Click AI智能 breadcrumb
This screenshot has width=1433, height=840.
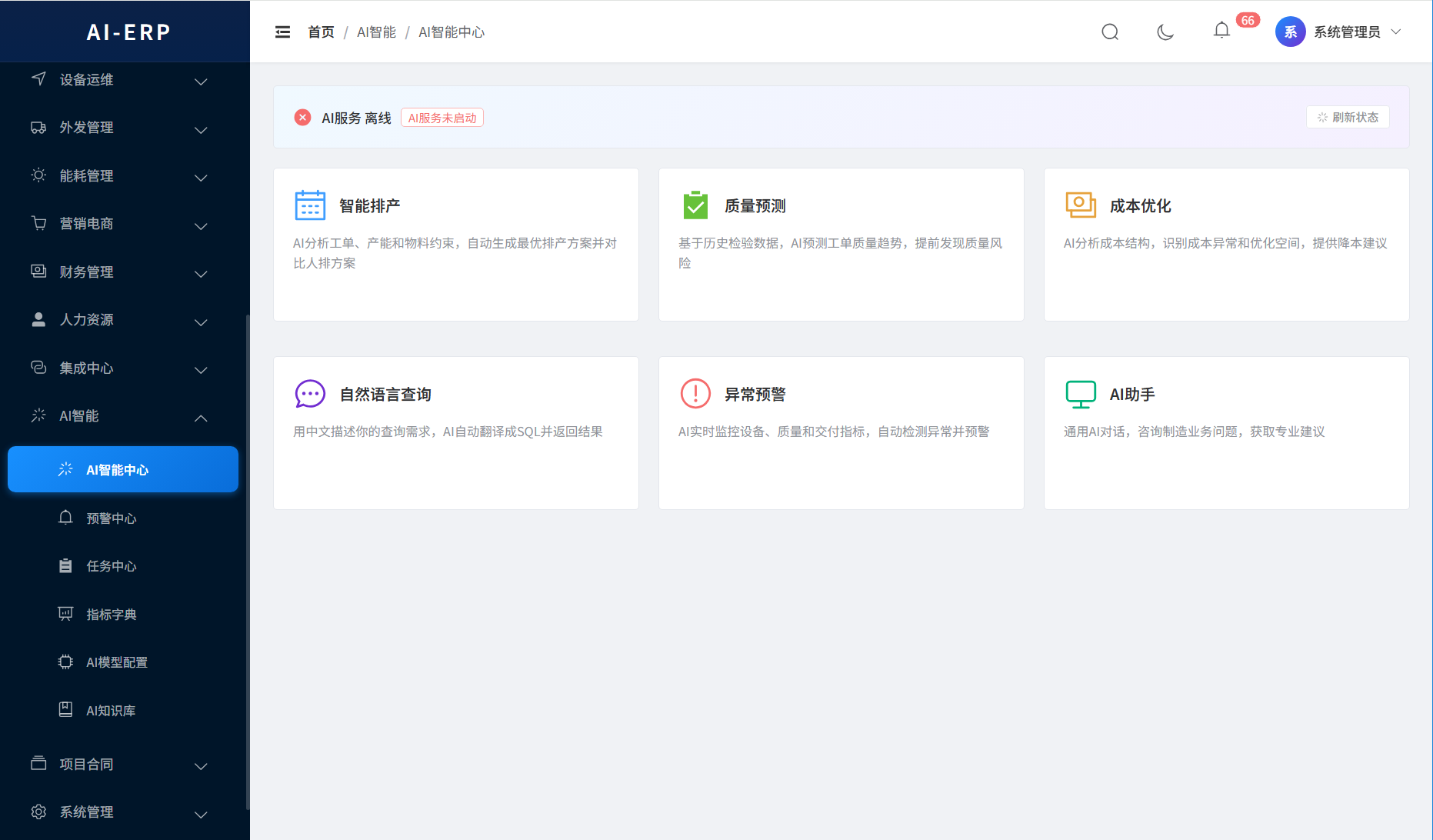(376, 32)
